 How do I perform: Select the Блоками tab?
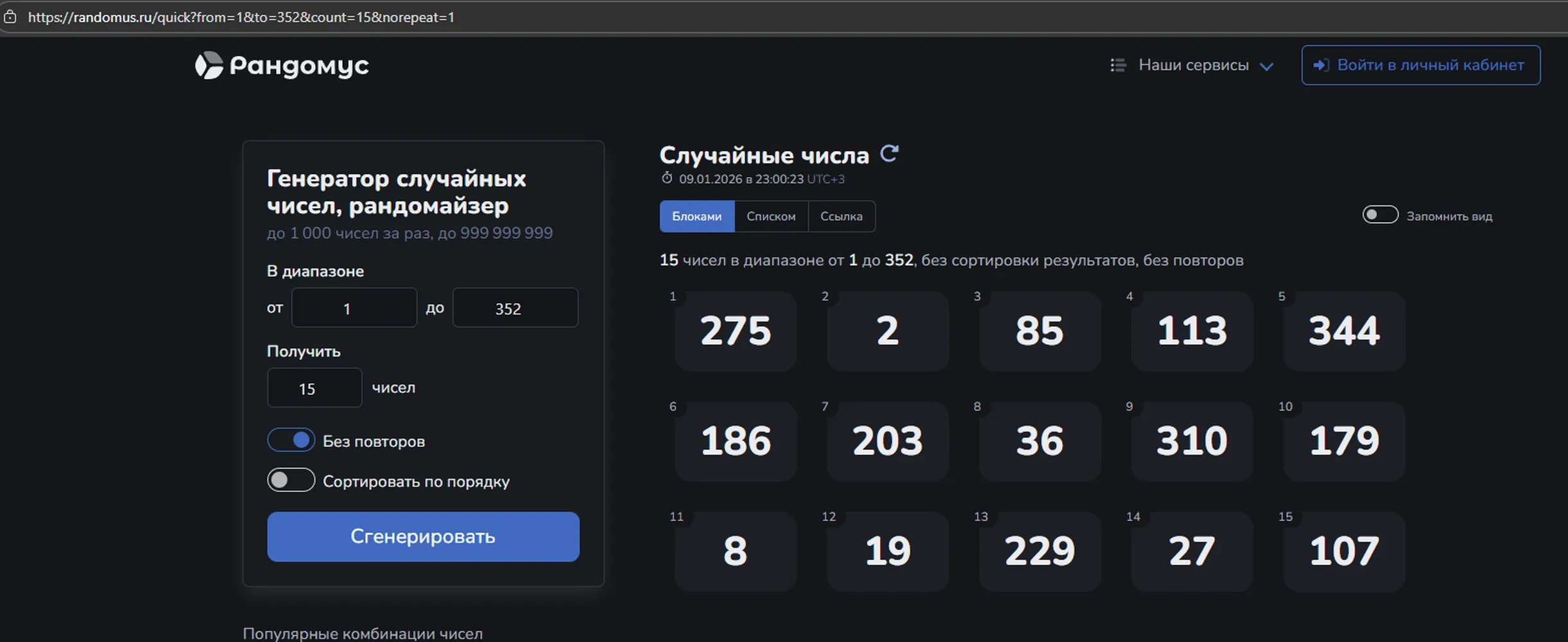[697, 216]
